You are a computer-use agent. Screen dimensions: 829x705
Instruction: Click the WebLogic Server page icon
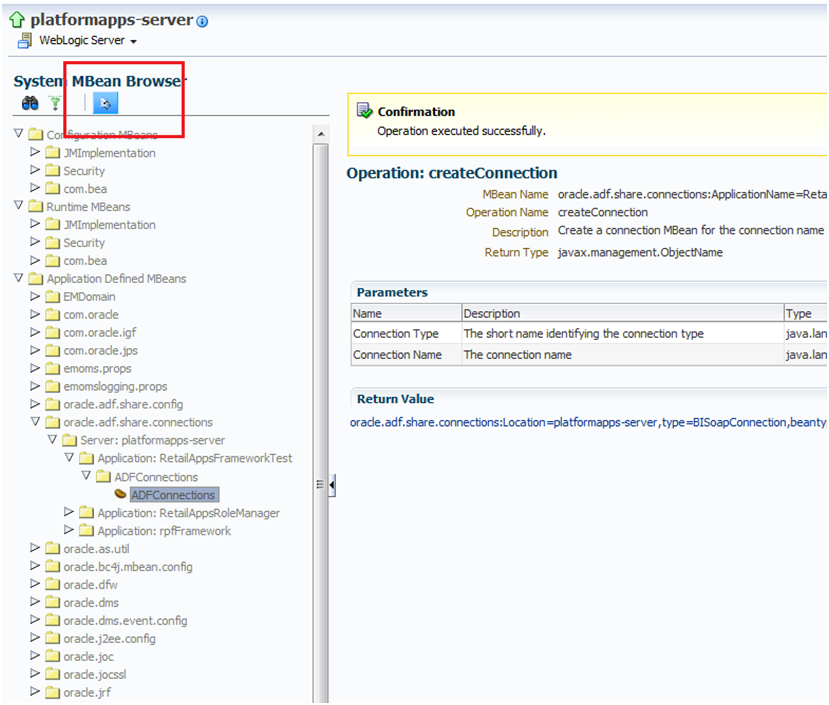(x=24, y=40)
